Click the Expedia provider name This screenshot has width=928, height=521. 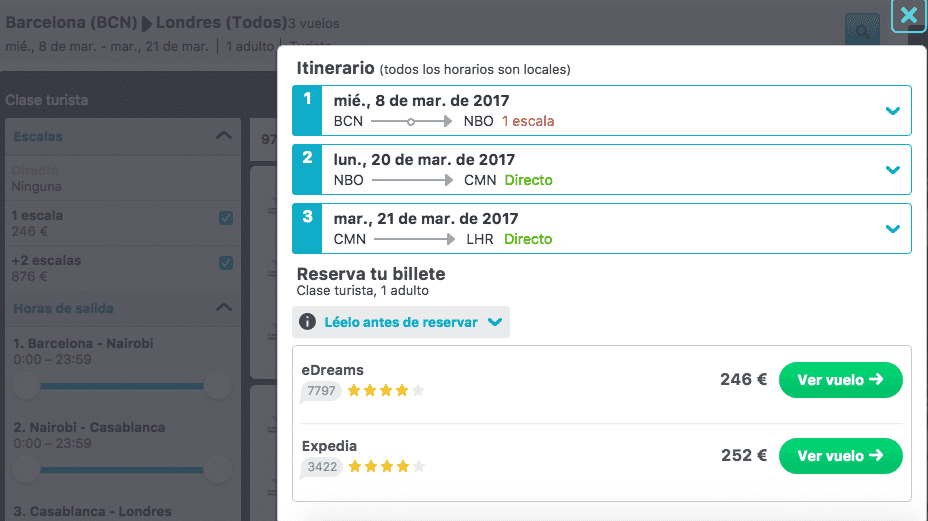(x=329, y=446)
